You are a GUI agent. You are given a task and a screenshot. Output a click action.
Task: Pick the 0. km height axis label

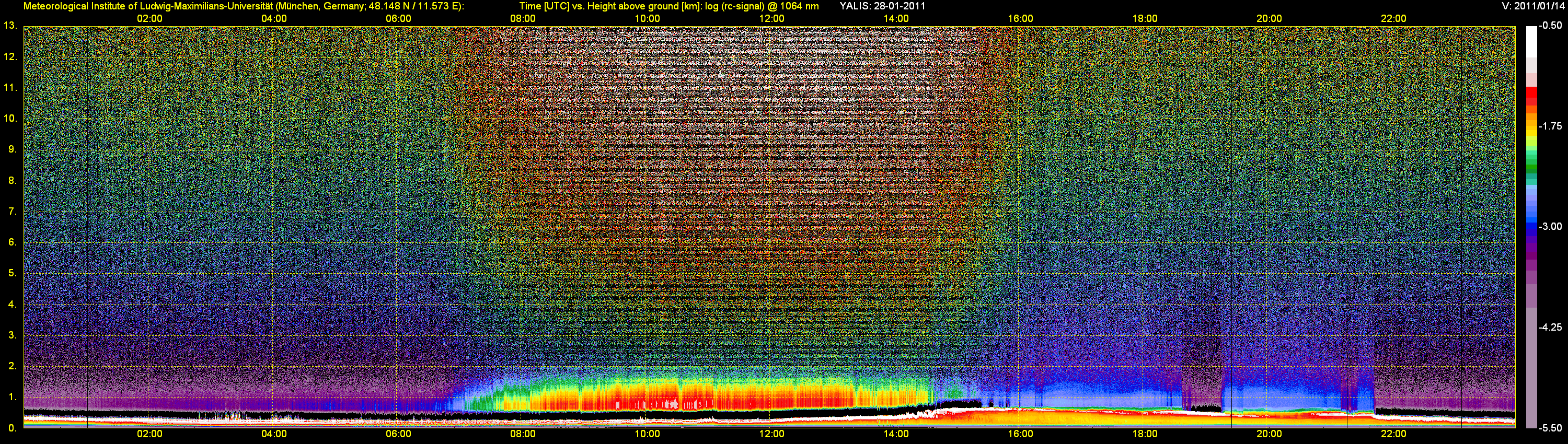(12, 428)
